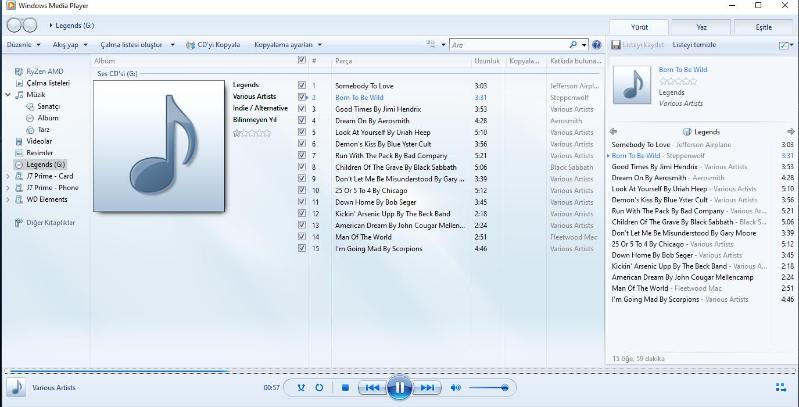This screenshot has width=799, height=407.
Task: Expand the WD Elements node
Action: [8, 200]
